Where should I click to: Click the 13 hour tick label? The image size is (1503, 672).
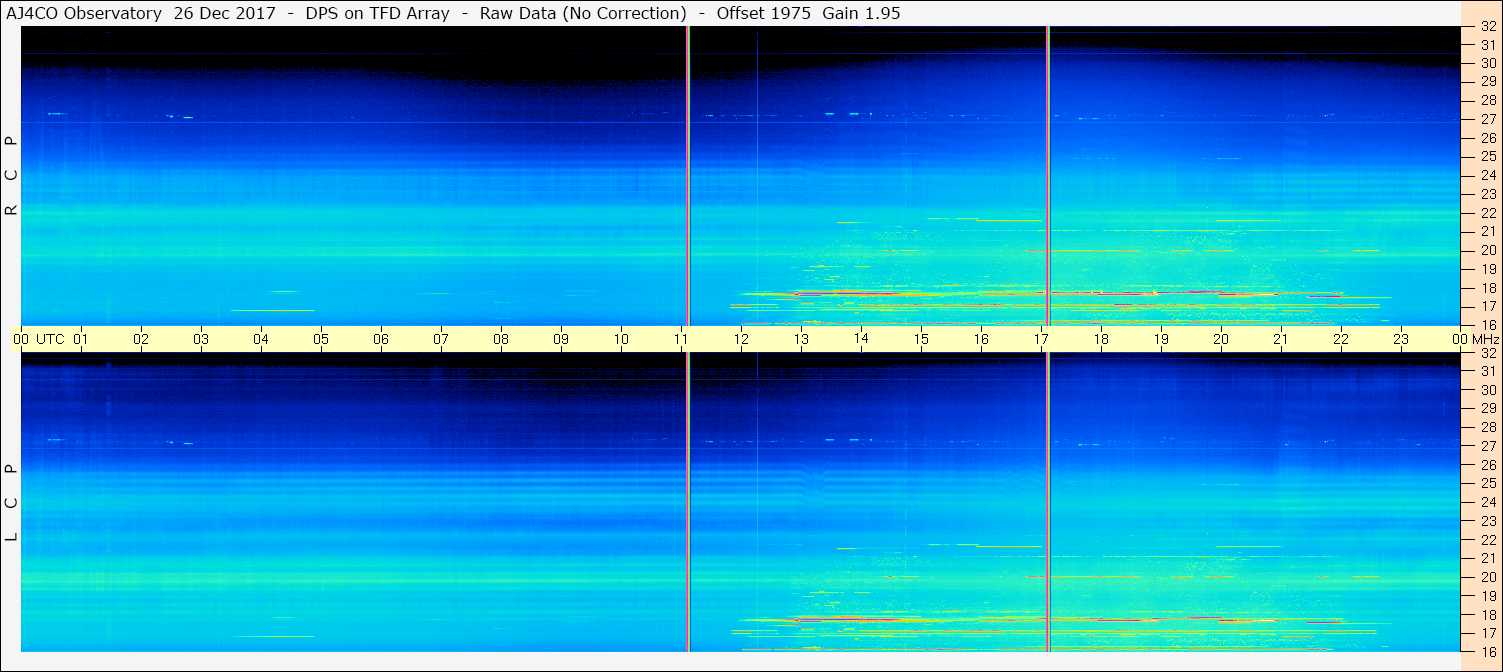point(801,339)
